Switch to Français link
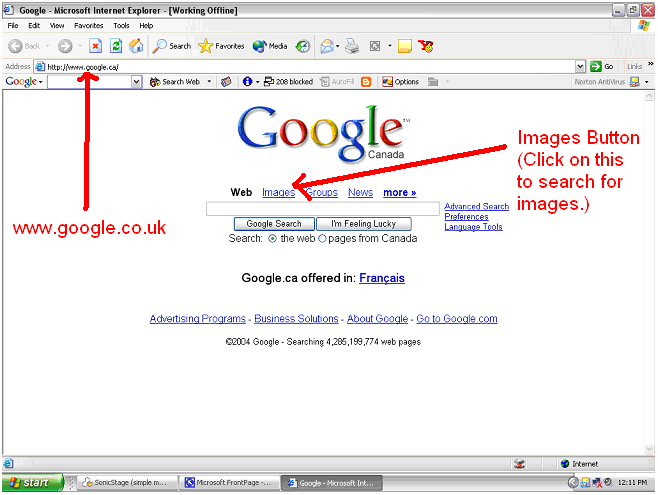This screenshot has height=495, width=658. click(x=382, y=278)
